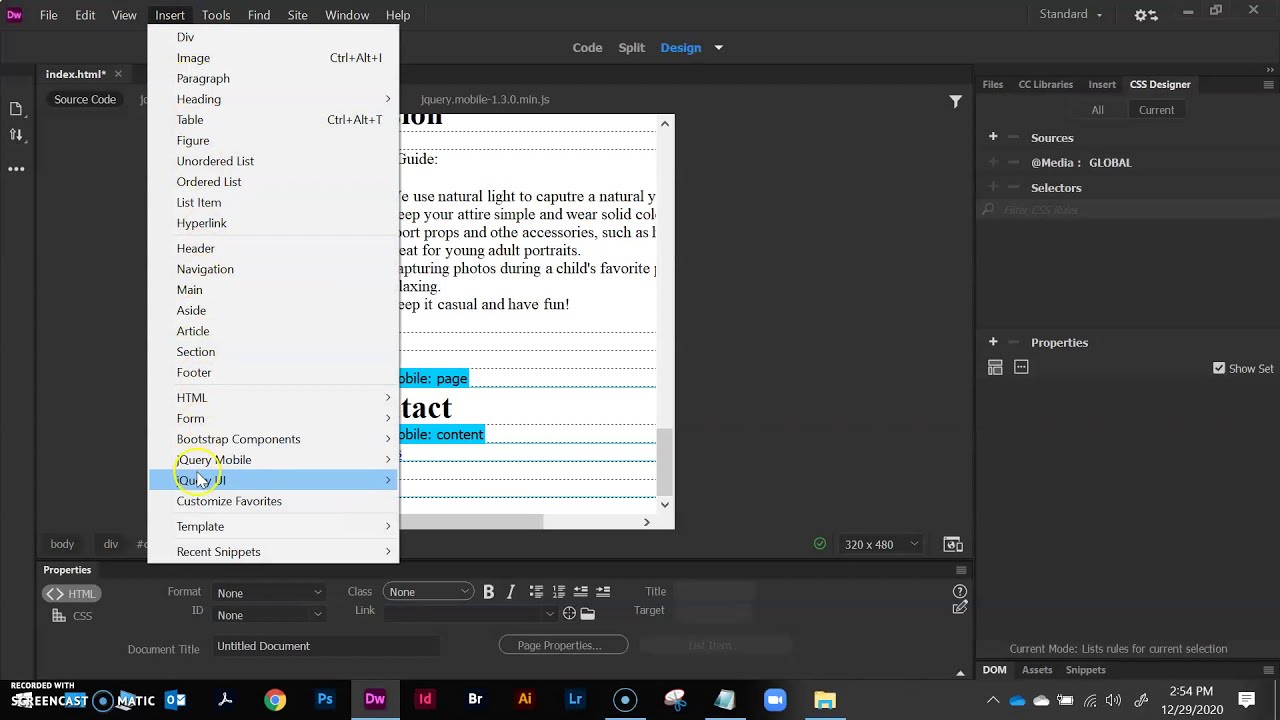Switch to Code view
The image size is (1280, 720).
tap(587, 48)
